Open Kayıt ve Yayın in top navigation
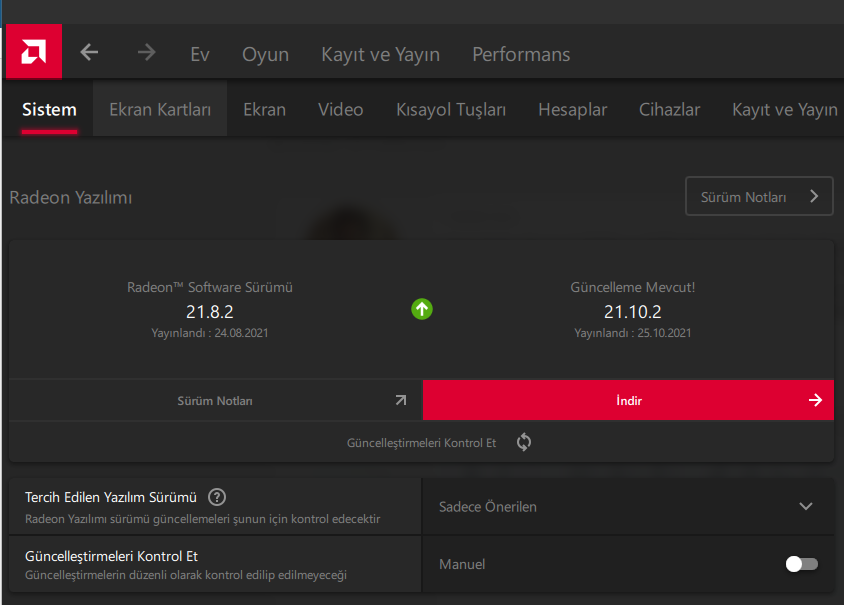 pyautogui.click(x=381, y=54)
